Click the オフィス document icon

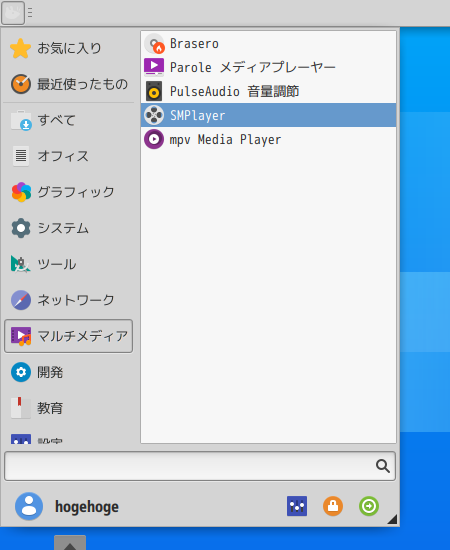21,156
